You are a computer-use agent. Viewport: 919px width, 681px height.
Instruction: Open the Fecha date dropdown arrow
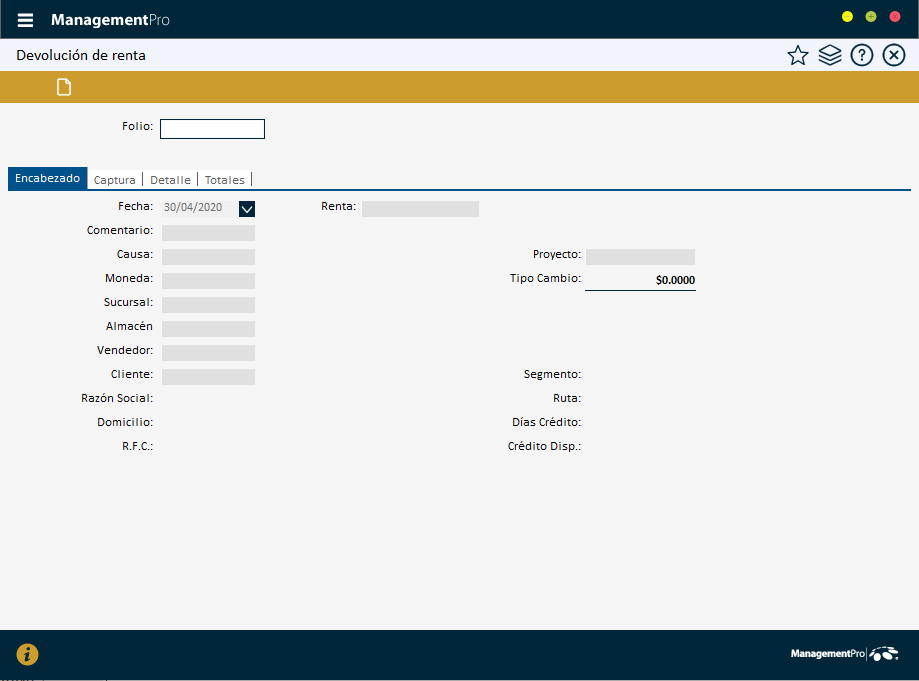pos(247,209)
